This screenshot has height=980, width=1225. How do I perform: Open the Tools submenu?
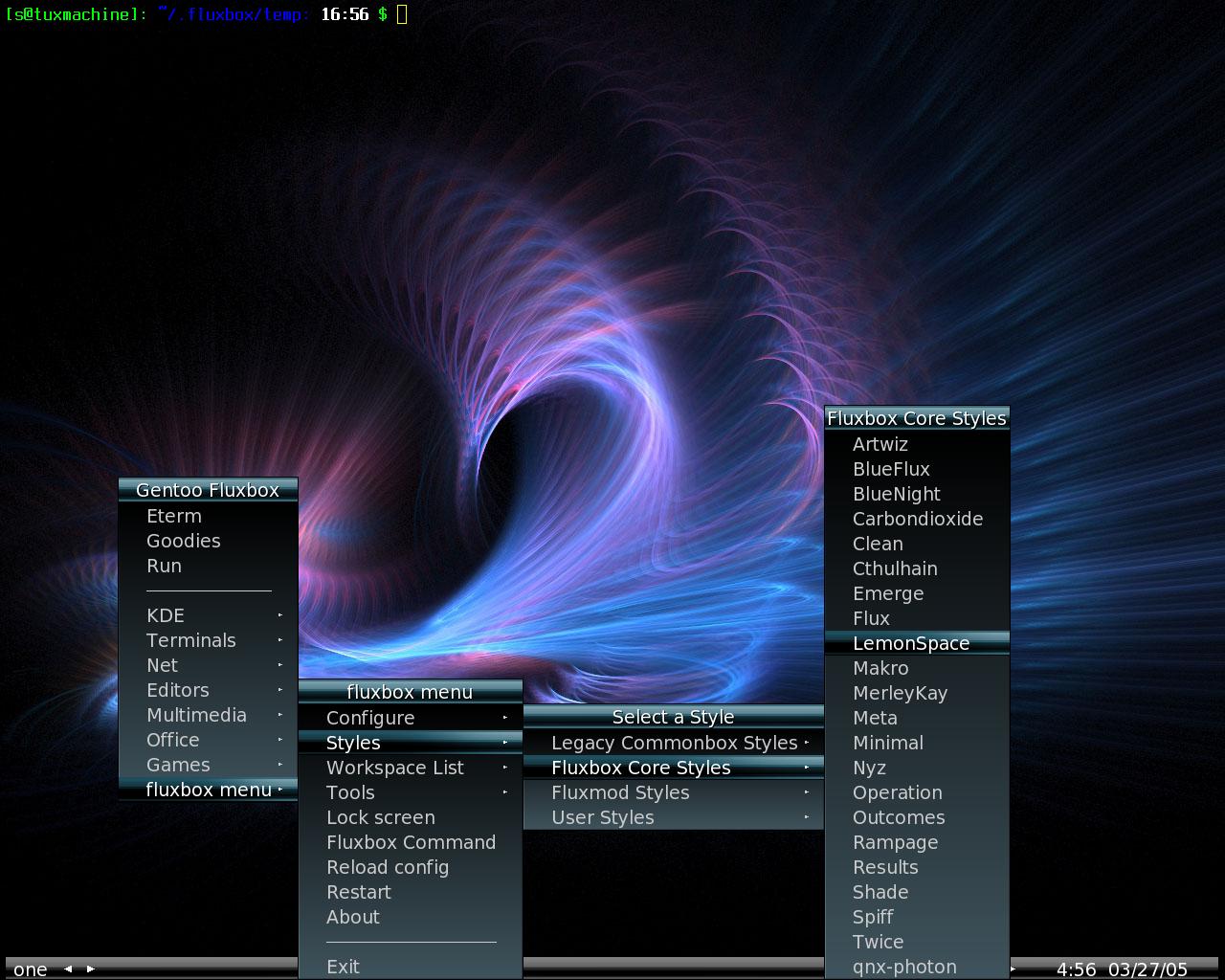(x=411, y=792)
